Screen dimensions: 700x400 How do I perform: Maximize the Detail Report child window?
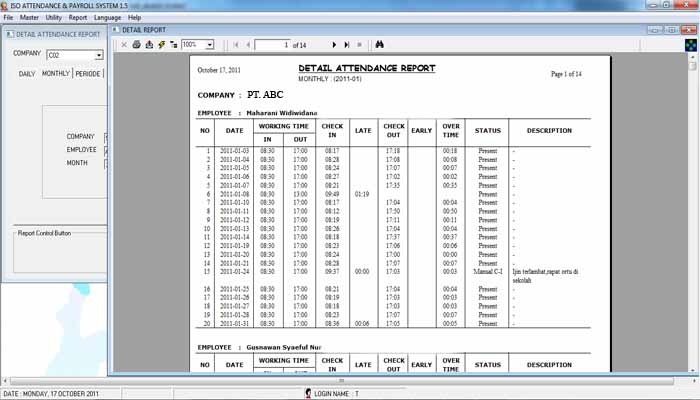pos(671,30)
